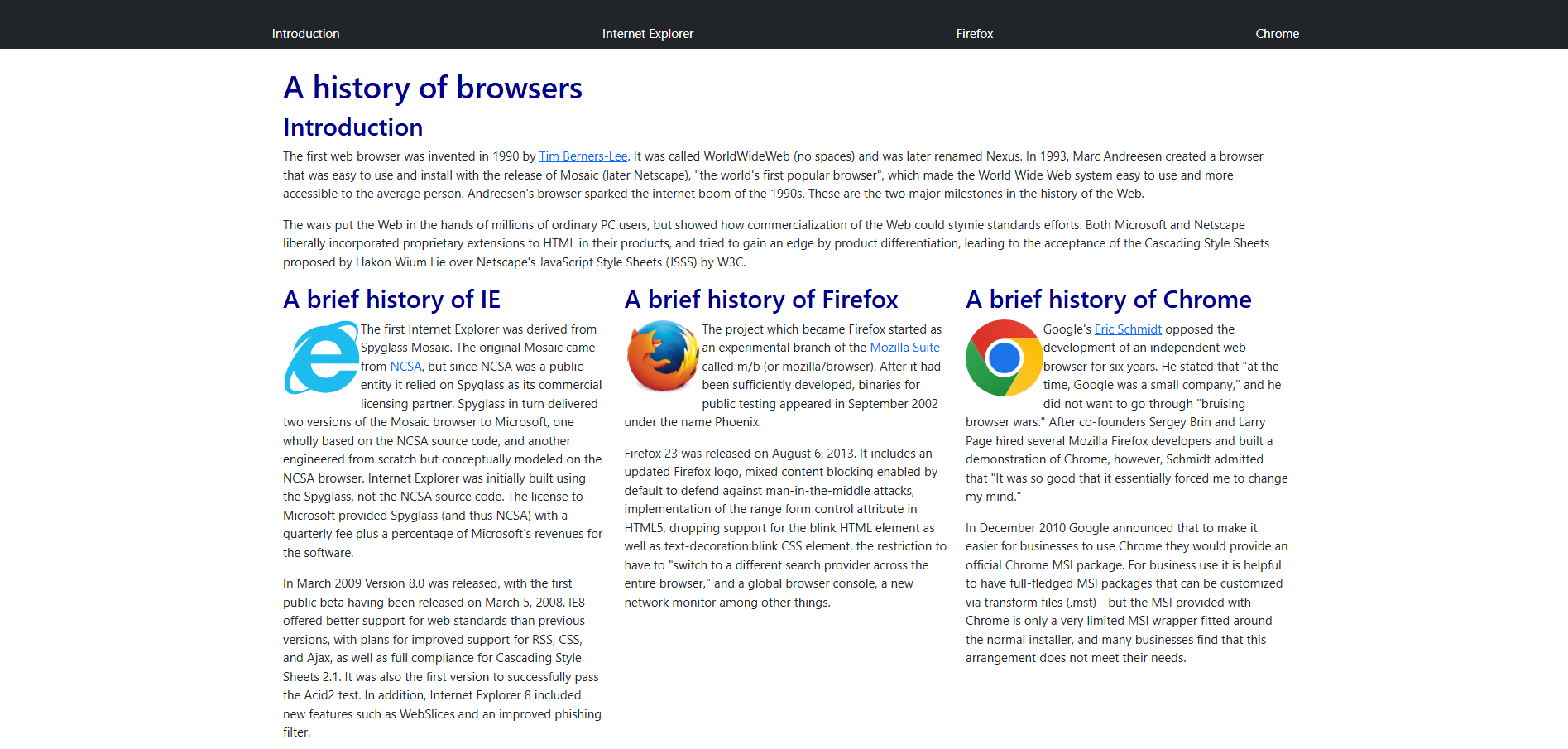The image size is (1568, 749).
Task: Click the paragraph starting 'Firefox 23 was released'
Action: (784, 528)
